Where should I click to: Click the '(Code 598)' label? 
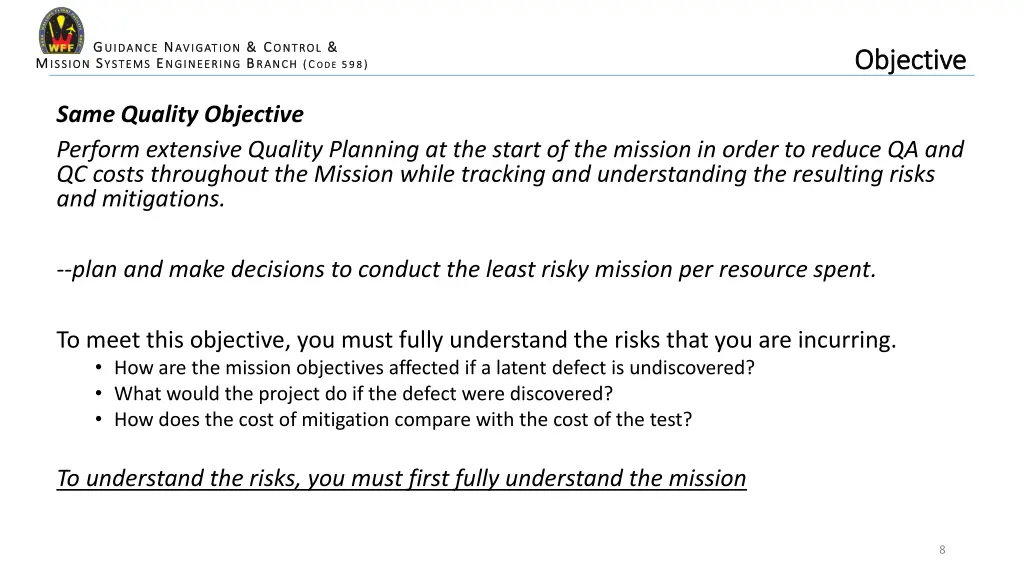point(335,64)
